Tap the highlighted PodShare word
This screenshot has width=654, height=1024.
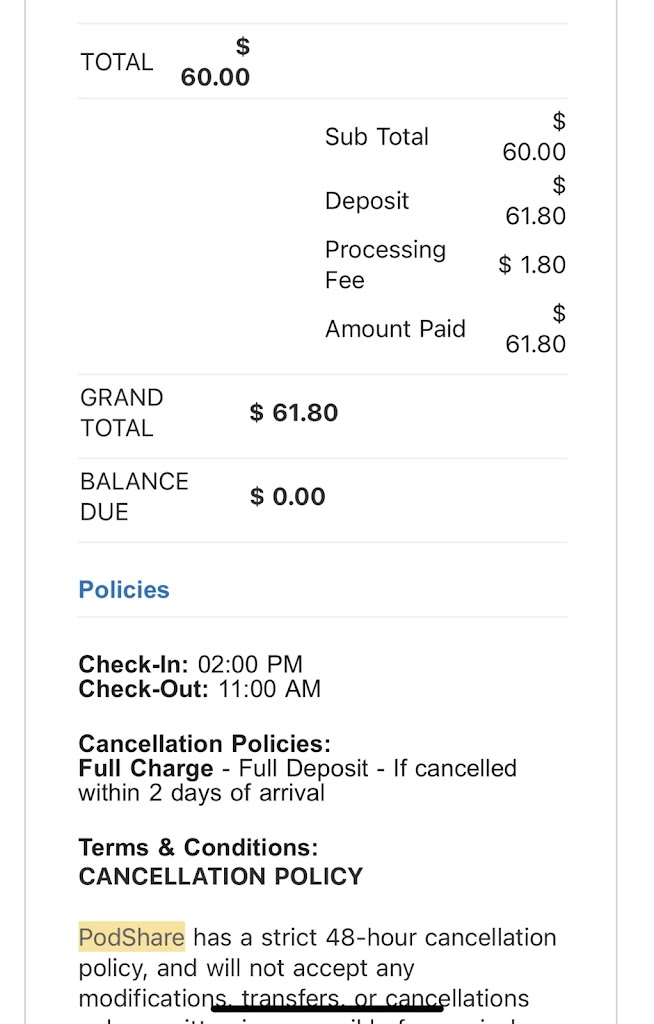(x=132, y=938)
